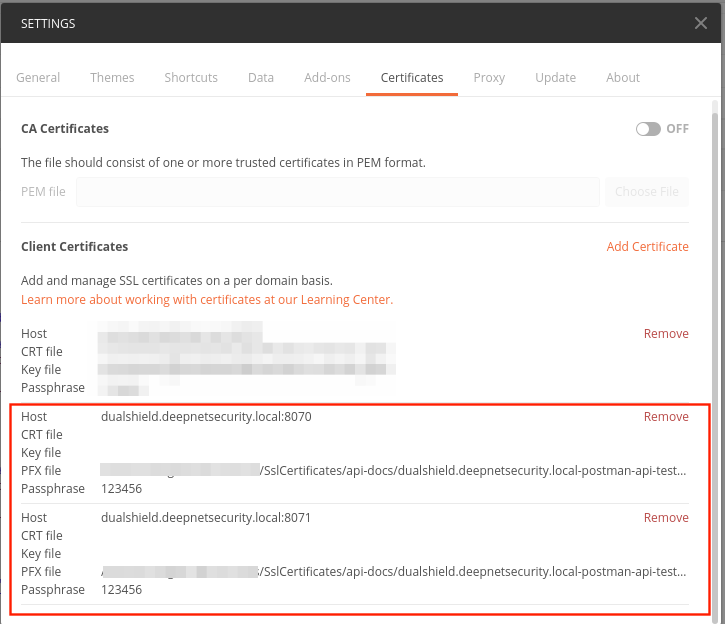Remove the first blurred host certificate
Image resolution: width=725 pixels, height=624 pixels.
click(x=666, y=334)
